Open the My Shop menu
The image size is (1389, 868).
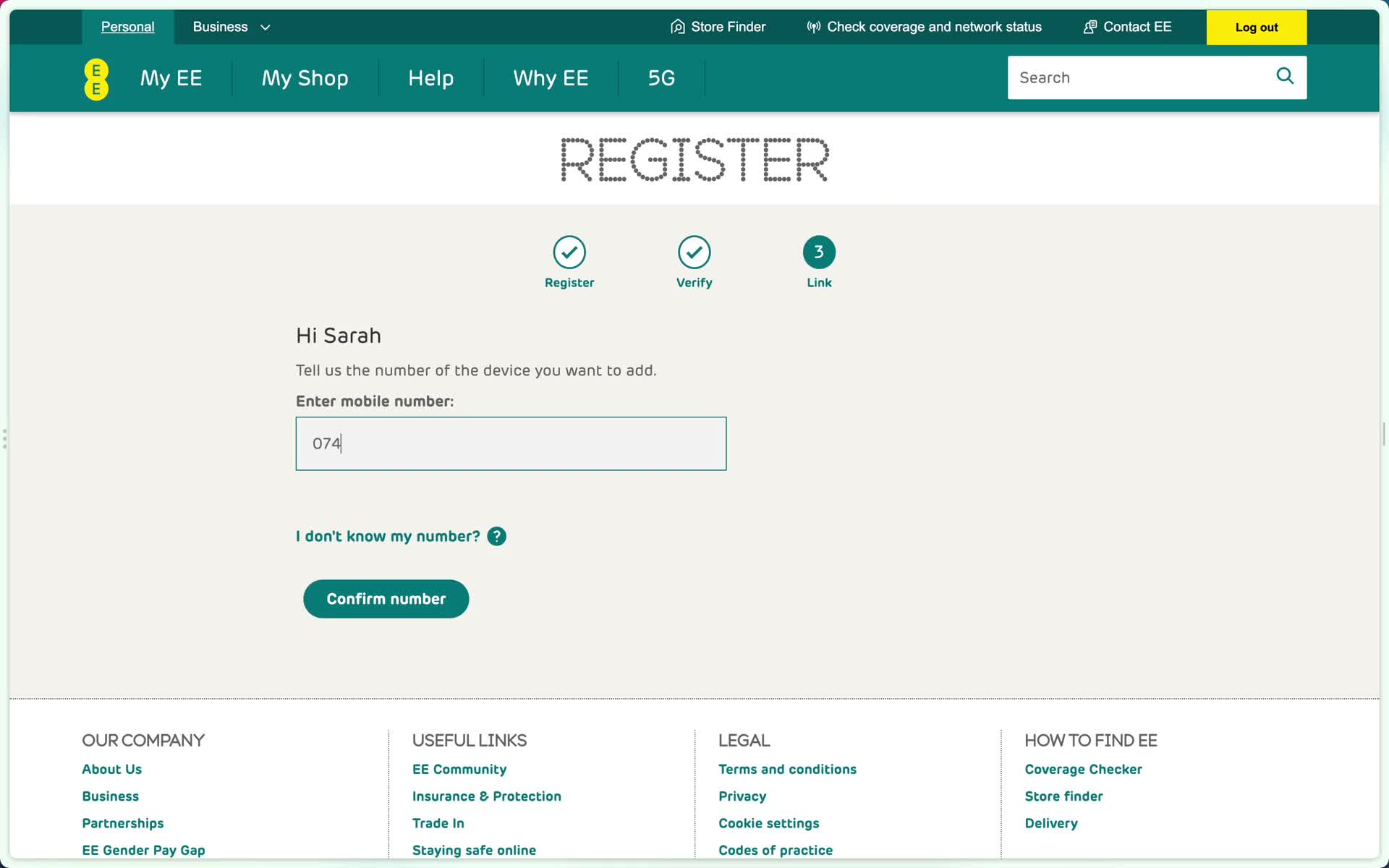(x=305, y=78)
